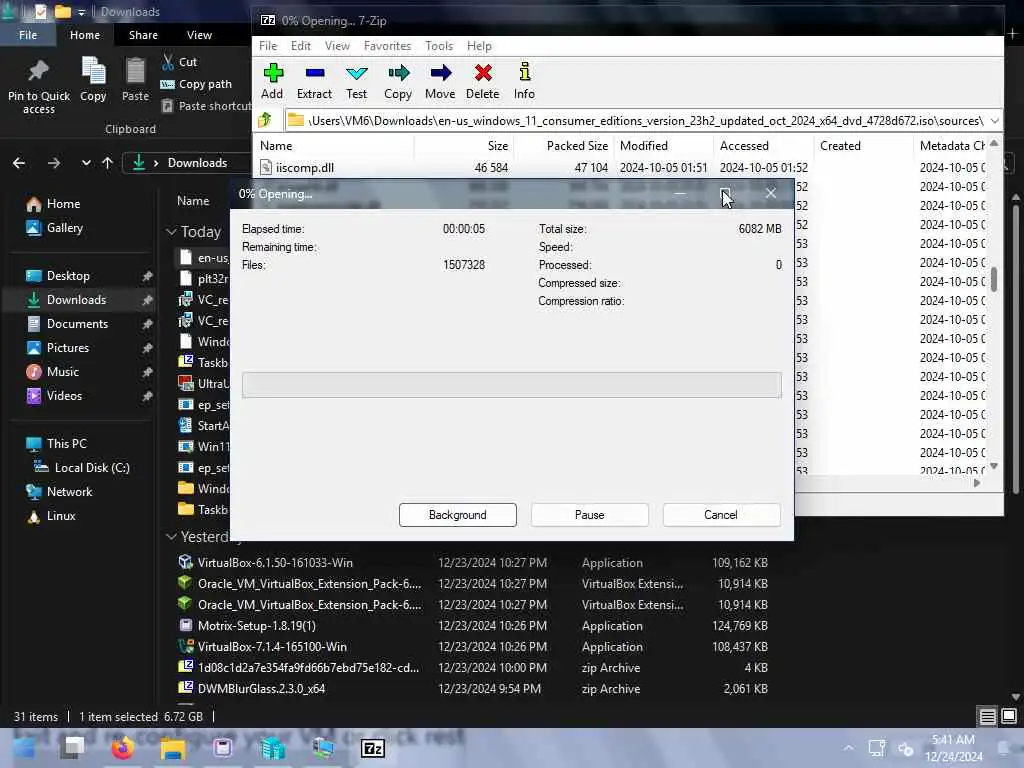
Task: Switch Explorer to details view icon
Action: point(987,717)
